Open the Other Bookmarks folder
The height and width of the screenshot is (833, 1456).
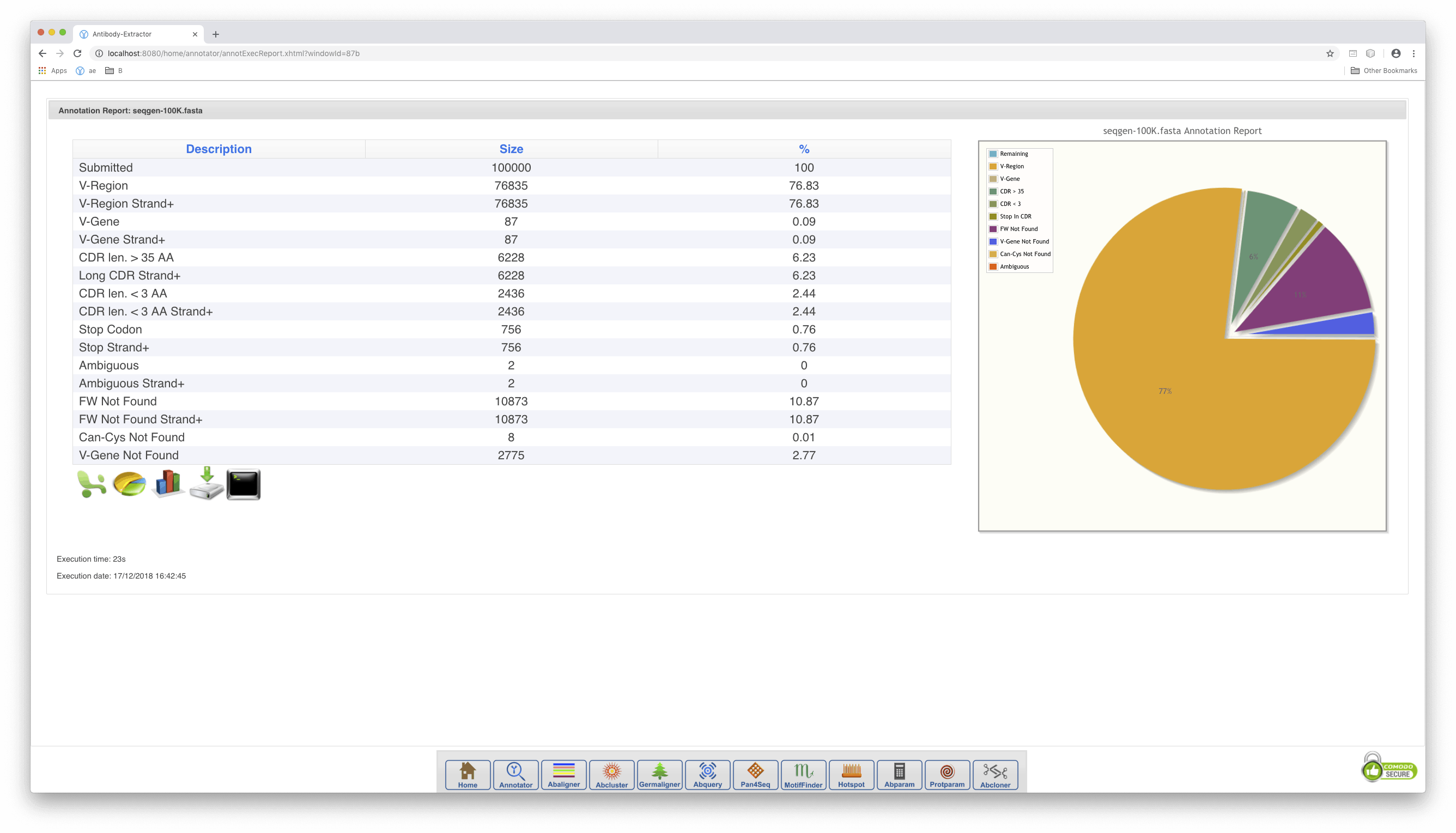point(1384,71)
